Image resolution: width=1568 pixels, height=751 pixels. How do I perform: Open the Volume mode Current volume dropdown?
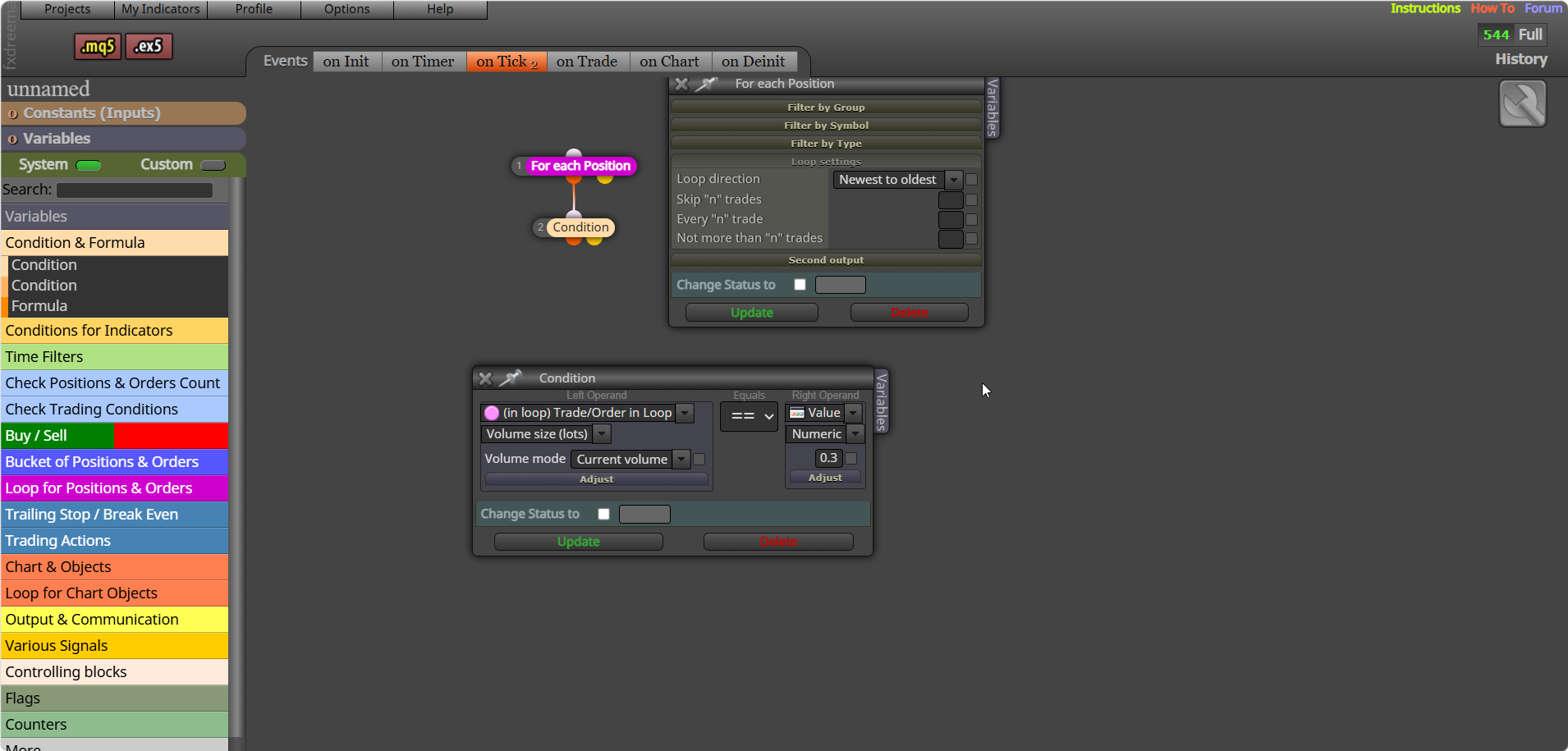pos(630,460)
